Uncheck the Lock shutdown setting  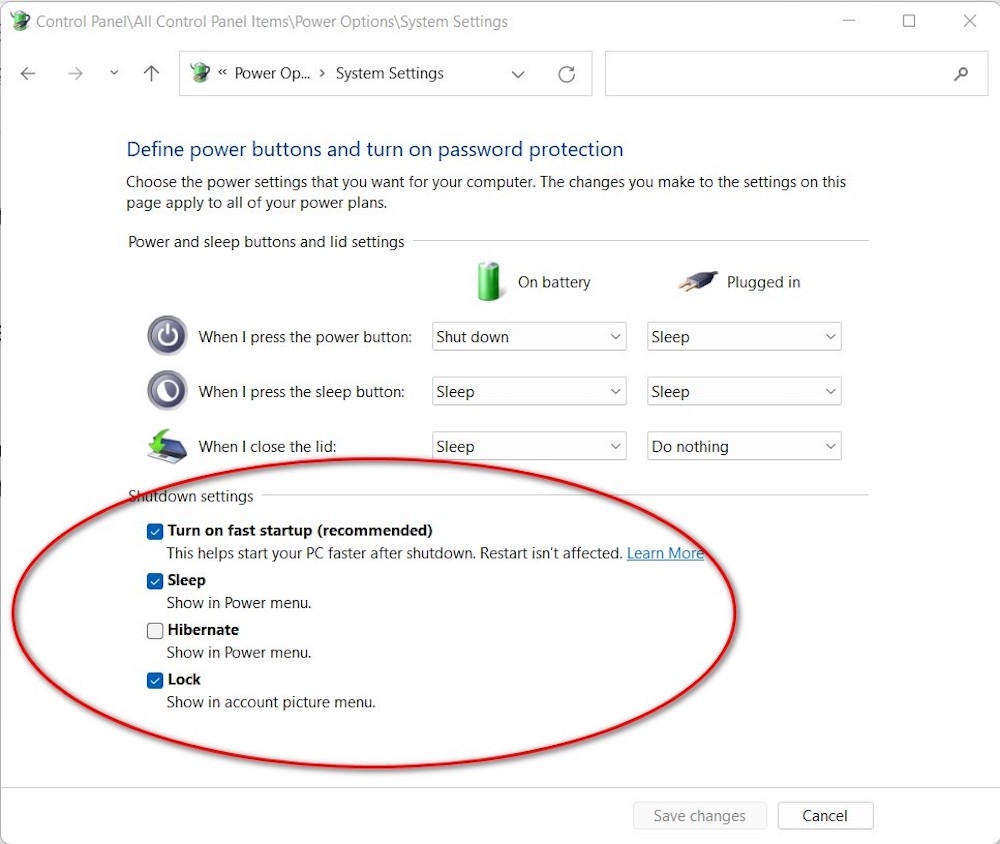[x=155, y=680]
